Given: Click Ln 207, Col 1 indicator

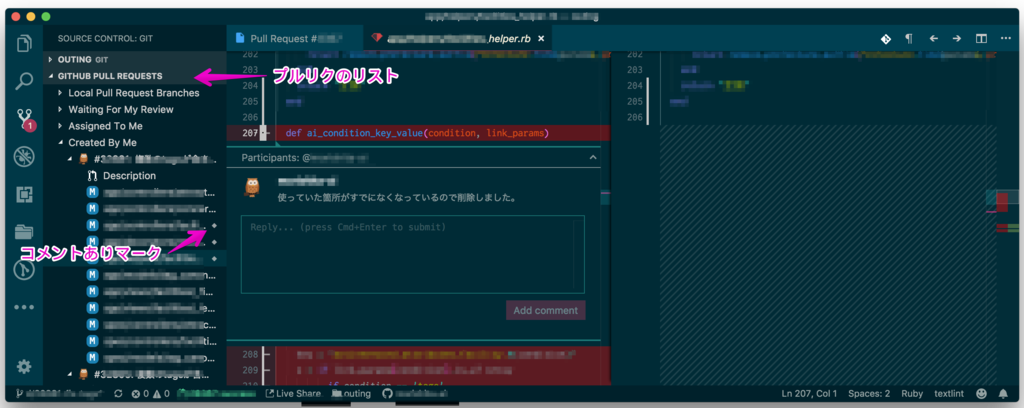Looking at the screenshot, I should [808, 394].
